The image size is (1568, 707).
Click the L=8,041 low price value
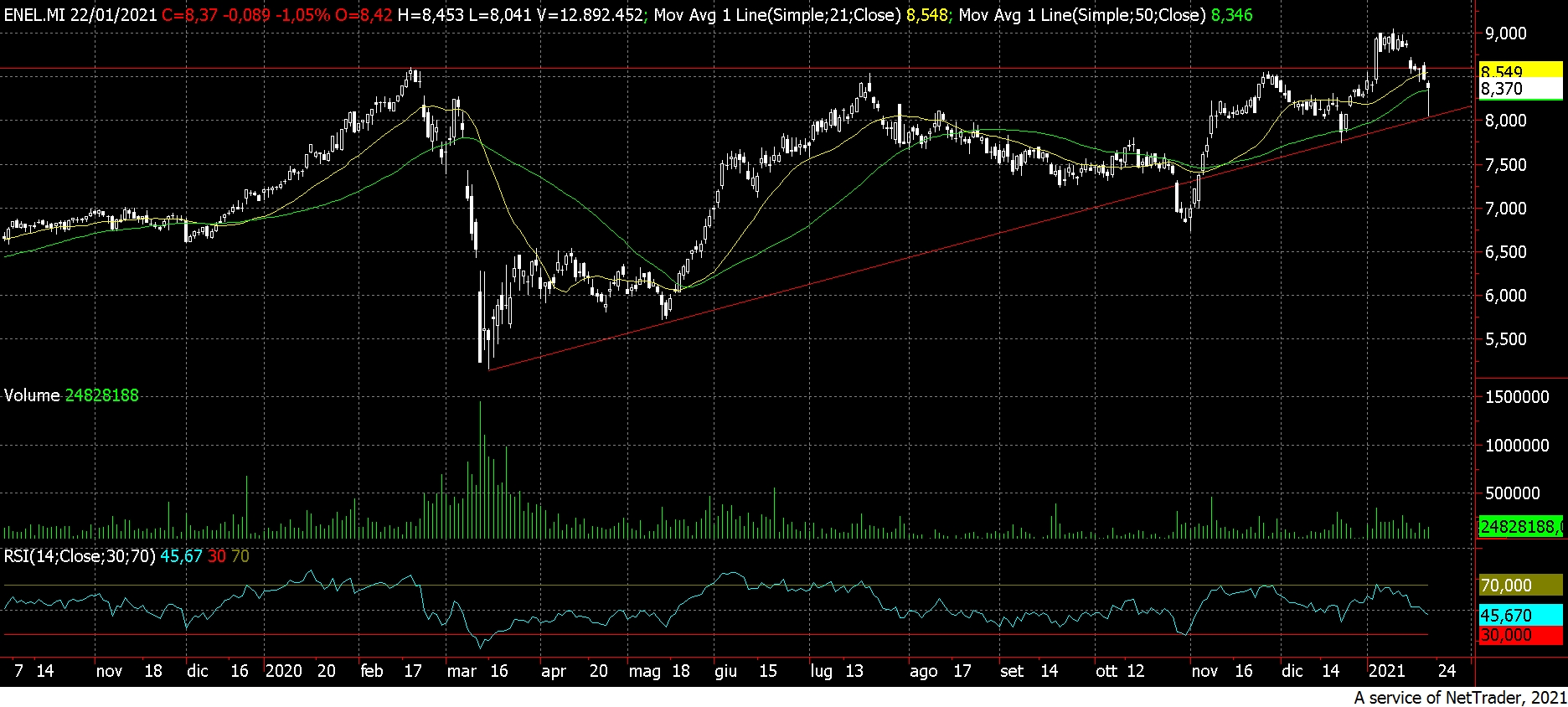tap(499, 14)
